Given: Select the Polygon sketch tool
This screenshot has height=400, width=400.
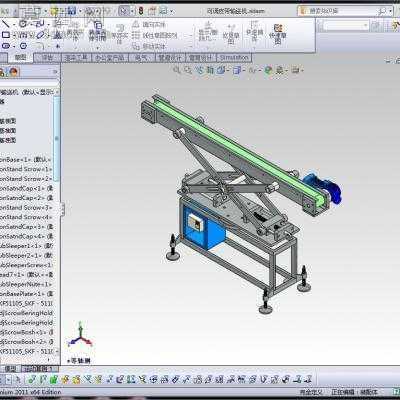Looking at the screenshot, I should click(23, 46).
